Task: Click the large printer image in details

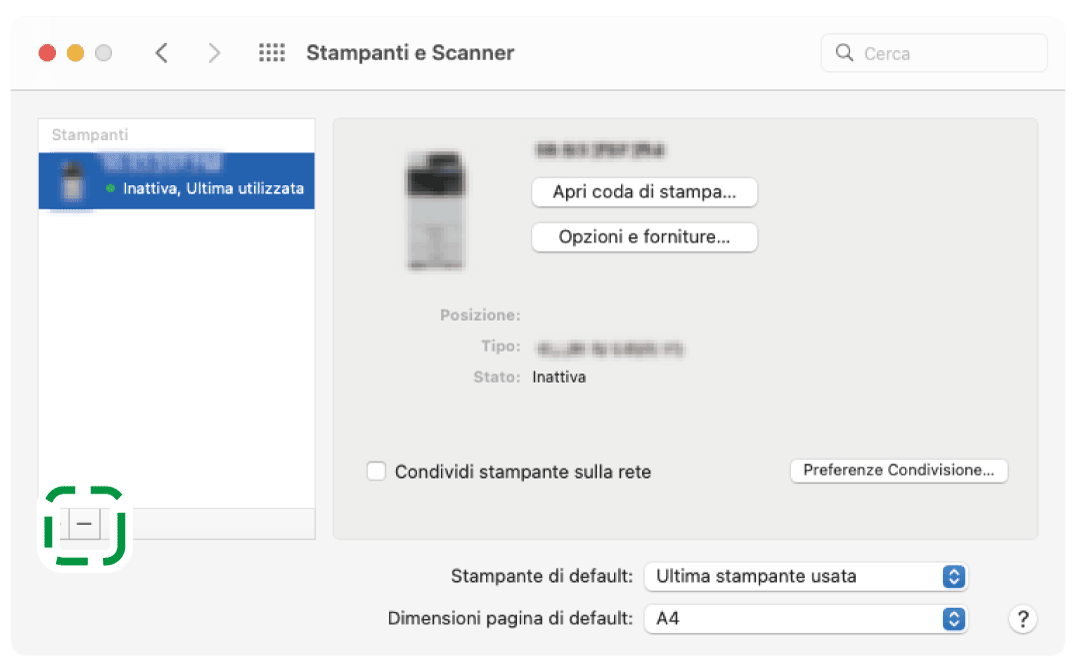Action: [x=437, y=210]
